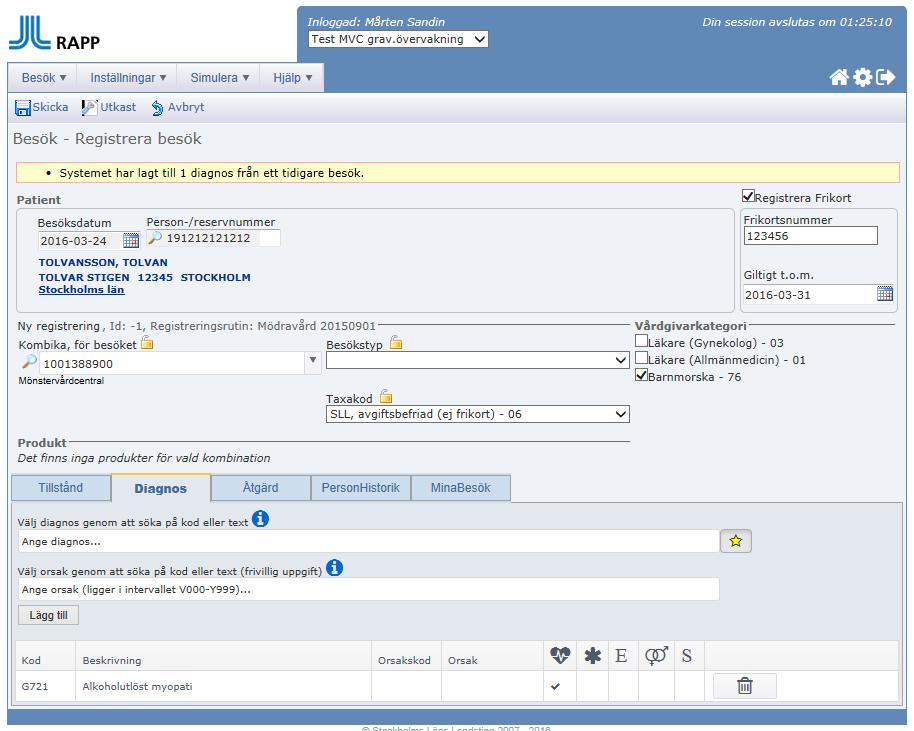
Task: Click the Skicka save disk icon
Action: pos(23,108)
